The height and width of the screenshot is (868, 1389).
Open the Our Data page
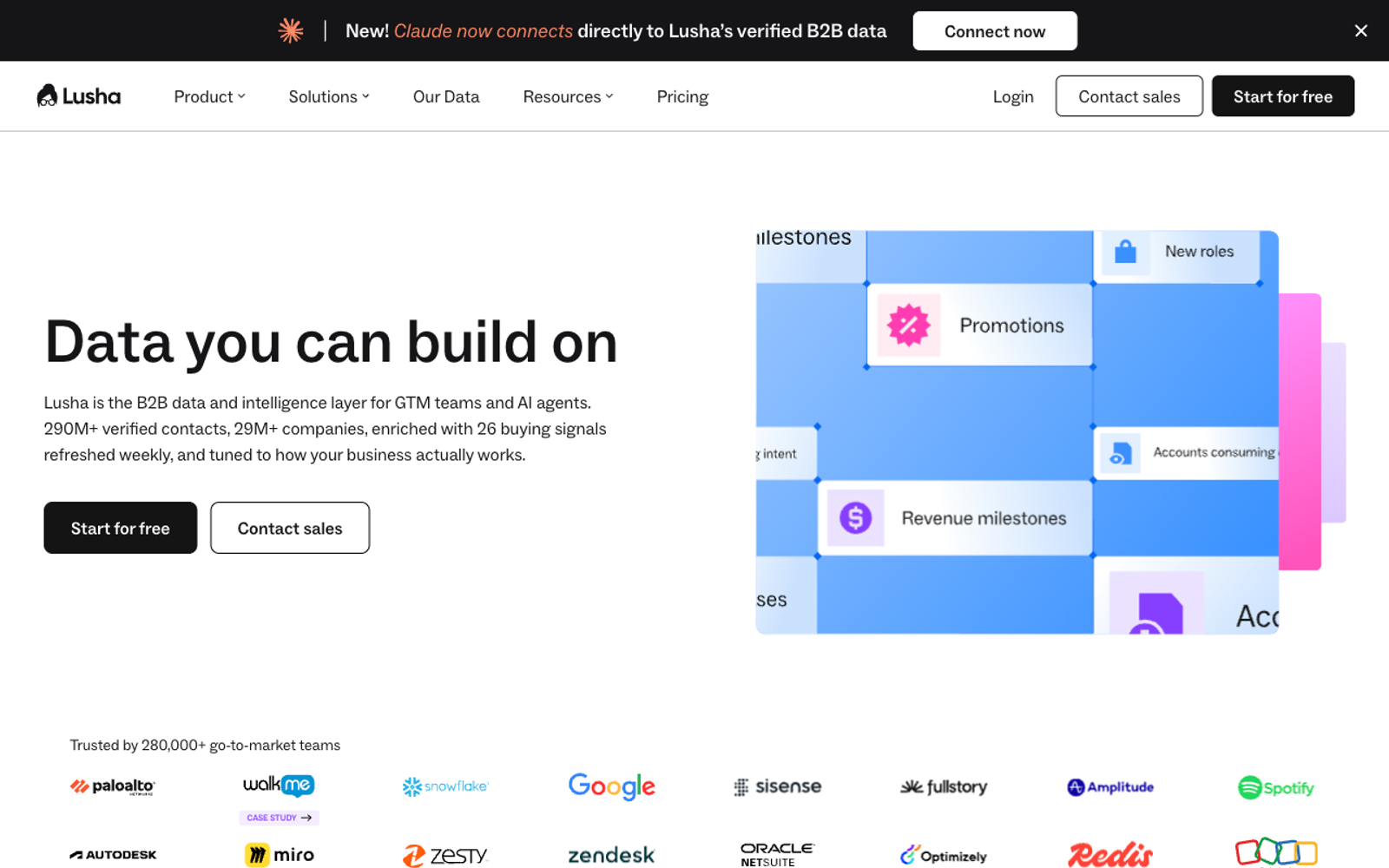tap(446, 96)
